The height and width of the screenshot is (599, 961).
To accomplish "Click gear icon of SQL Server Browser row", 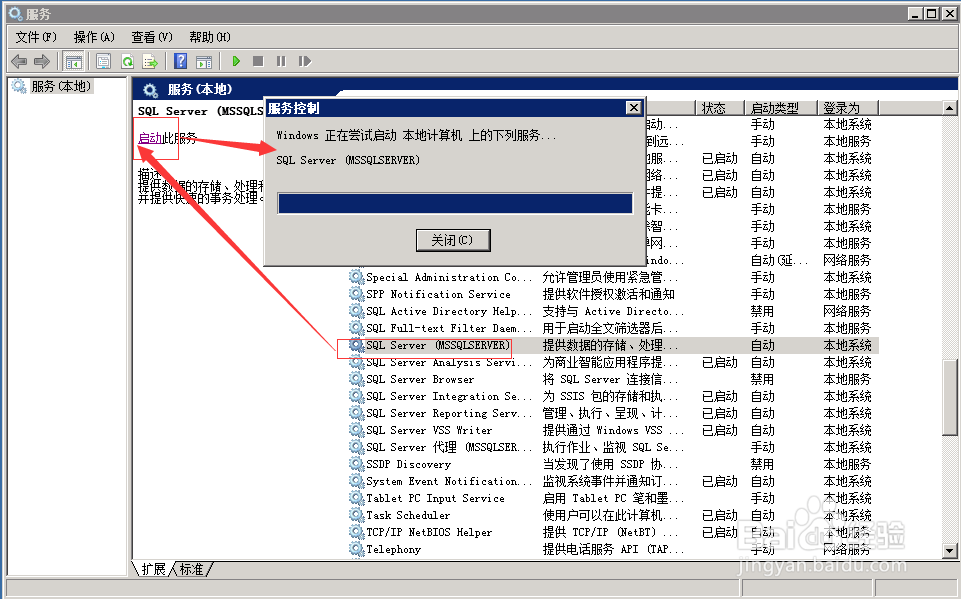I will pyautogui.click(x=356, y=380).
